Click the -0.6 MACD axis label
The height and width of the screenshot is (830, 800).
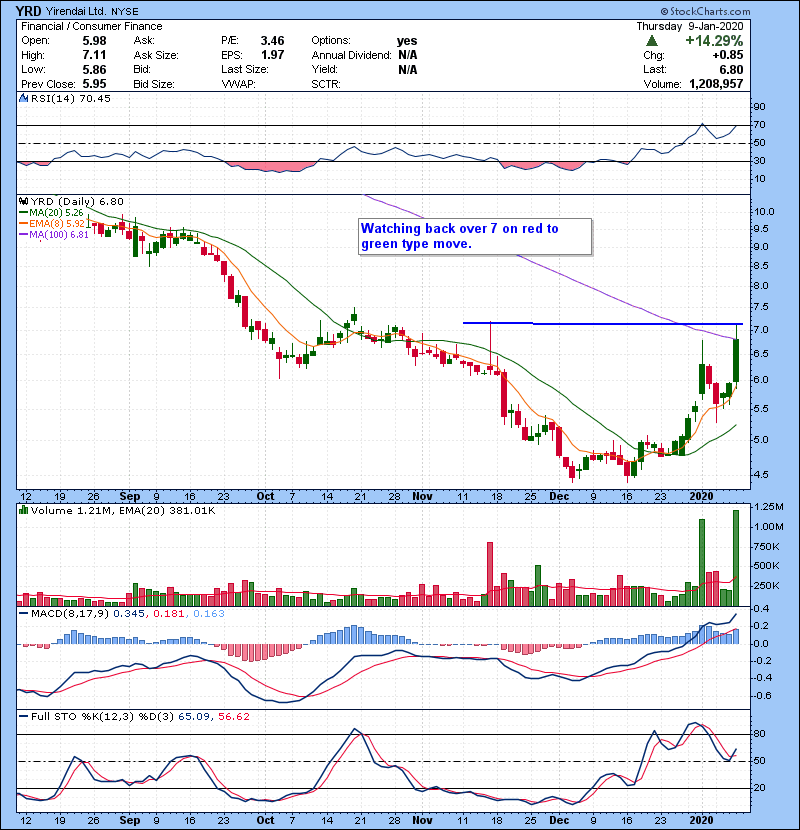(762, 696)
